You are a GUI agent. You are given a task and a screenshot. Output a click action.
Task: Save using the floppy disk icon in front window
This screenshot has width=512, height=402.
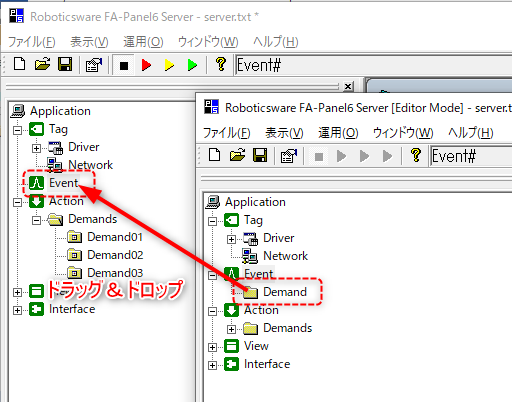click(260, 155)
